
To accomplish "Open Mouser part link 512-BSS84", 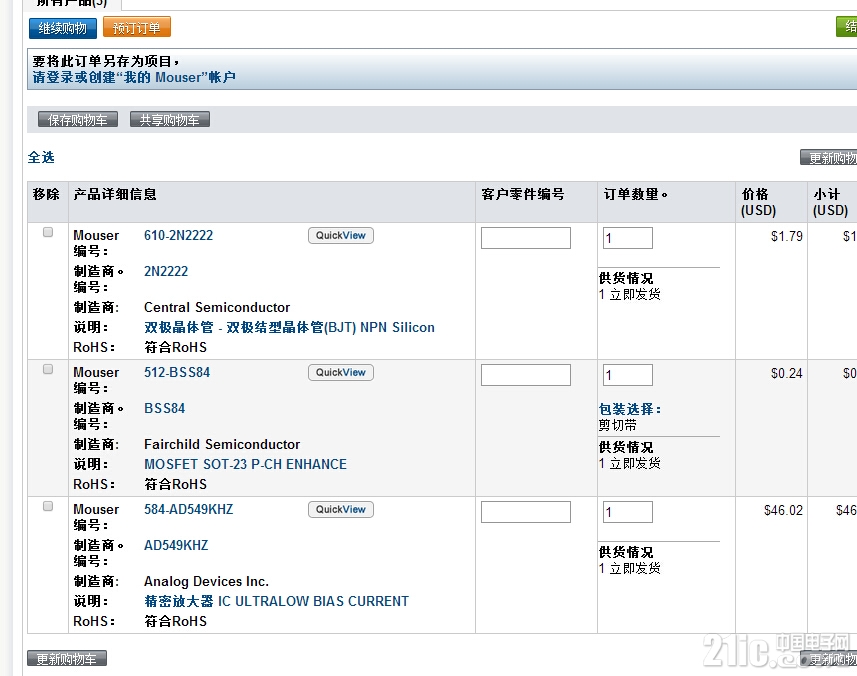I will [177, 372].
